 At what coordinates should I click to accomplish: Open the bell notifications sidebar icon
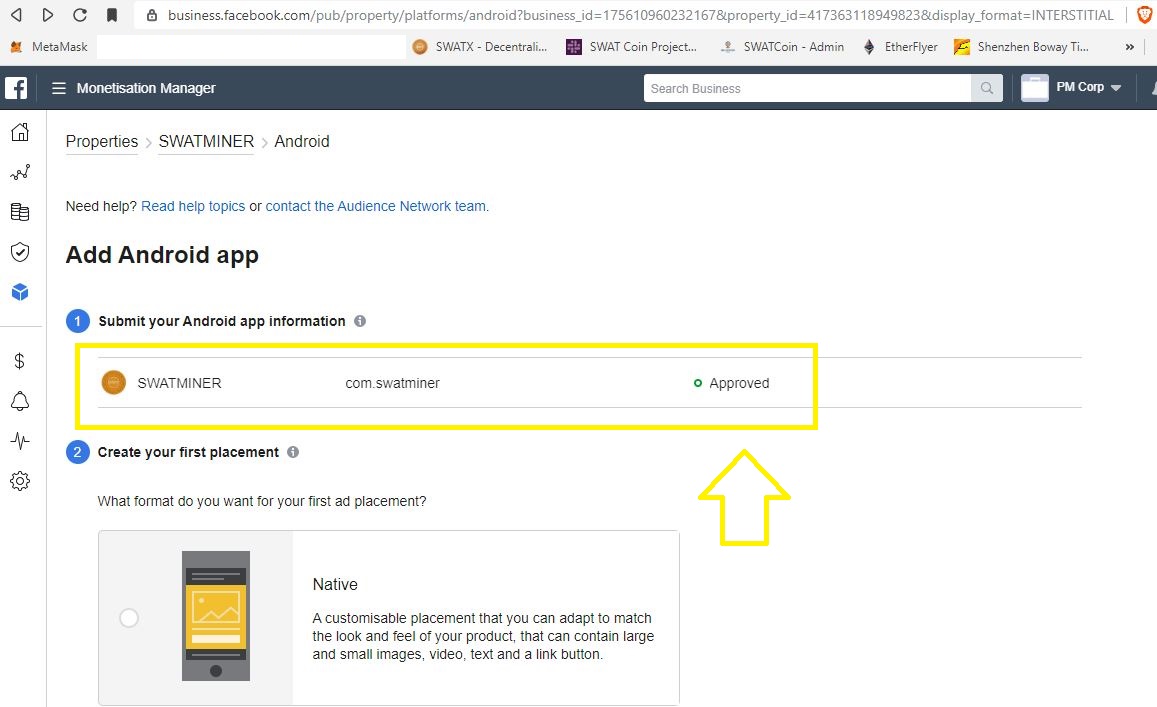coord(20,401)
